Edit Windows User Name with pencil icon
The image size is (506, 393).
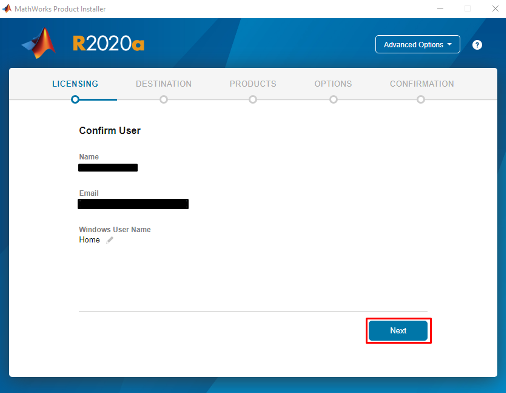tap(110, 240)
